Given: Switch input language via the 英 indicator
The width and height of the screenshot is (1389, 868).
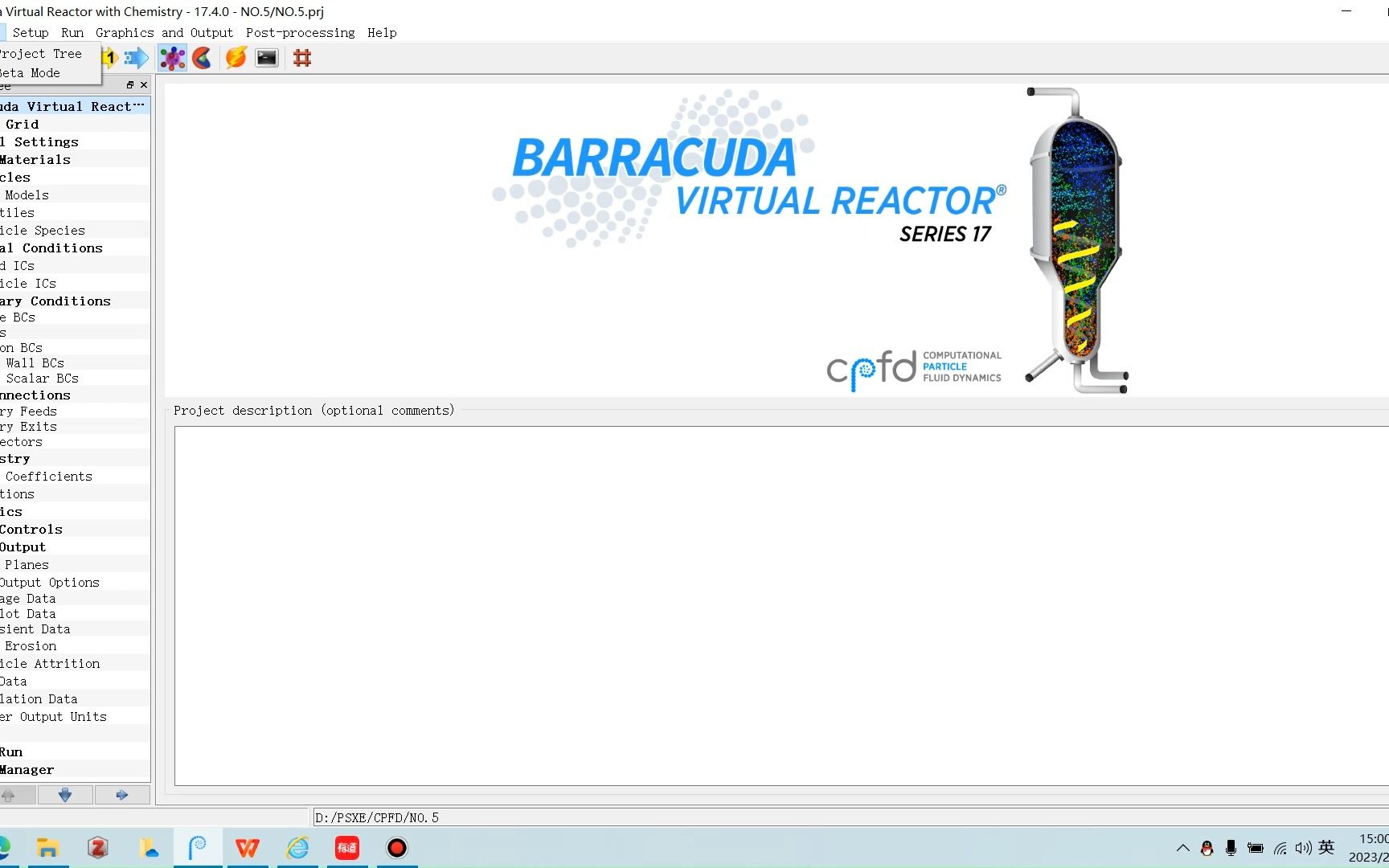Looking at the screenshot, I should tap(1326, 847).
